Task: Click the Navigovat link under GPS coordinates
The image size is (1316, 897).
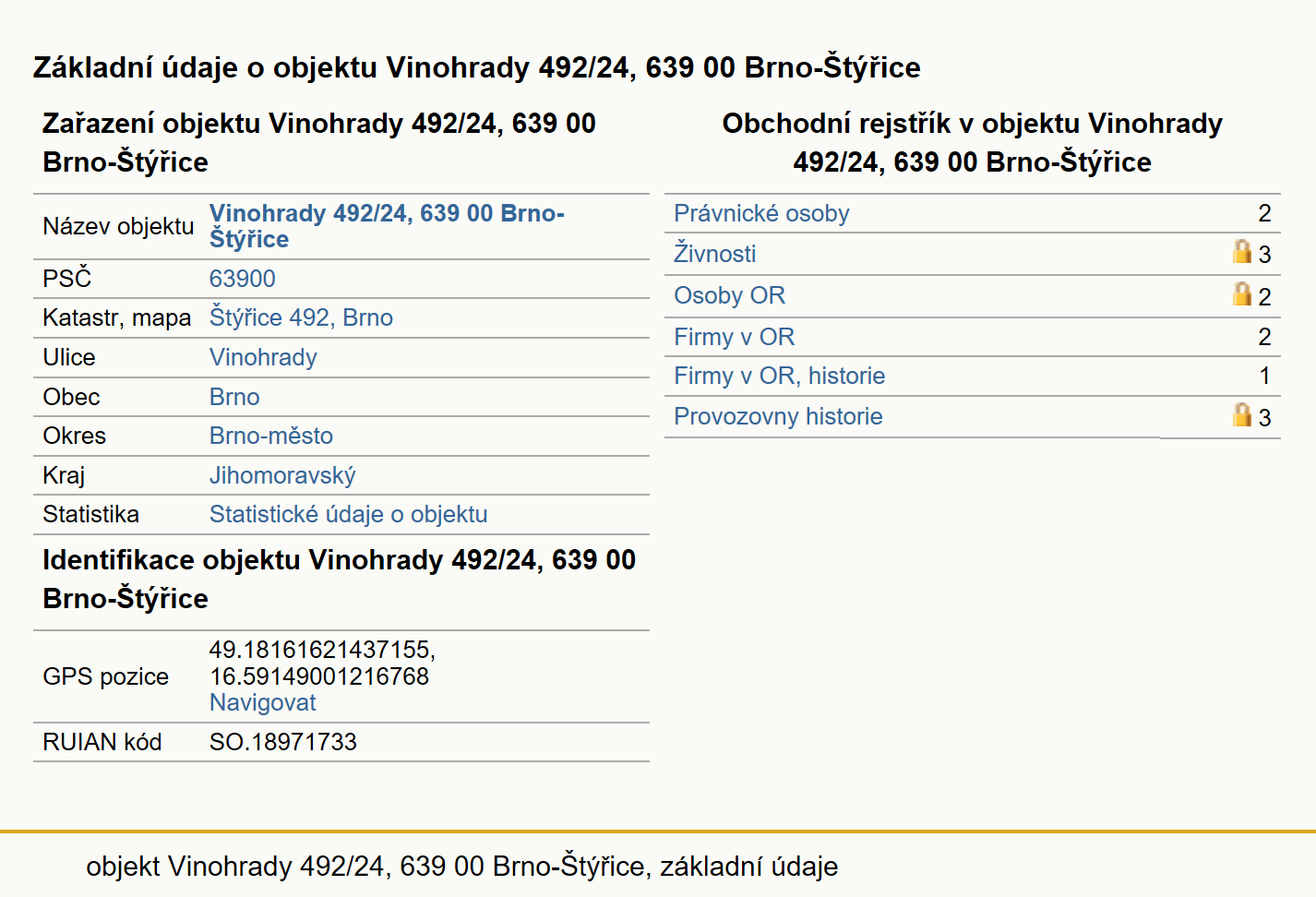Action: [x=262, y=702]
